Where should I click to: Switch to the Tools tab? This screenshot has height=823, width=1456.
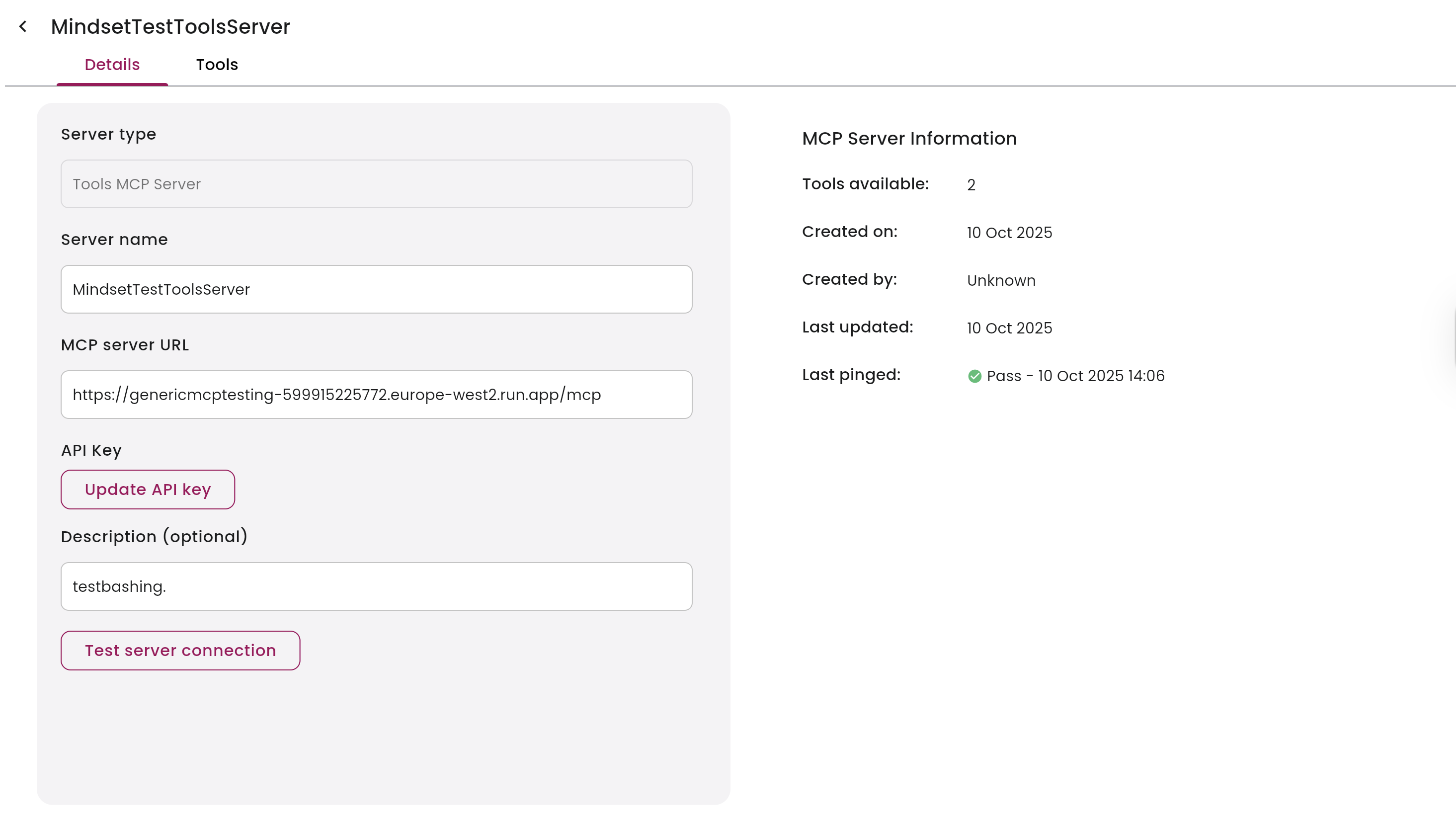217,65
